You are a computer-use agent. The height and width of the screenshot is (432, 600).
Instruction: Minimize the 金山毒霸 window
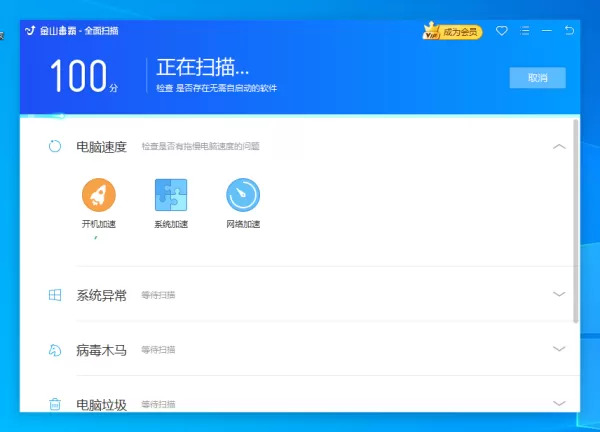(x=547, y=30)
